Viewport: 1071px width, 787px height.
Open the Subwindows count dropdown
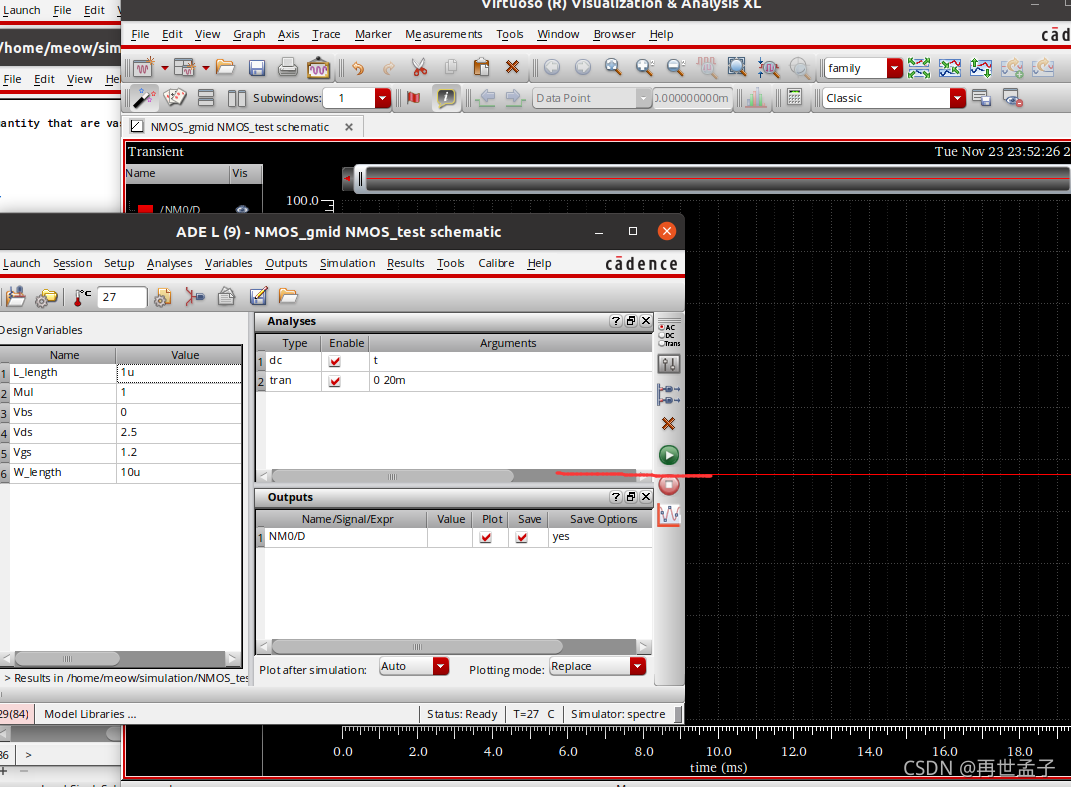(x=382, y=98)
